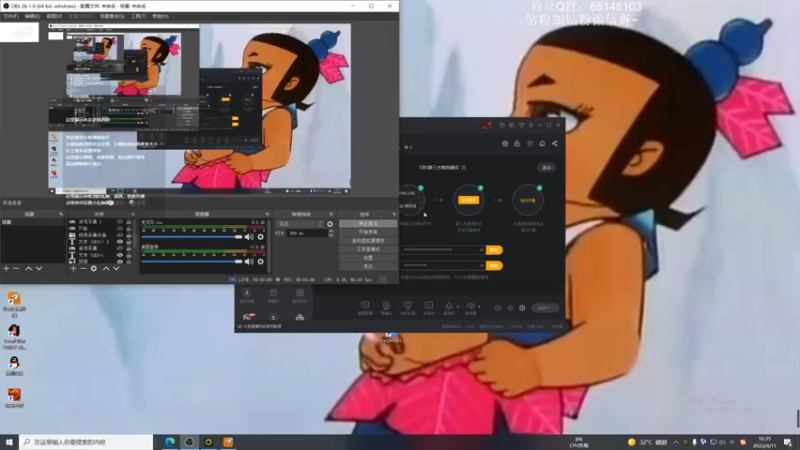This screenshot has height=450, width=800.
Task: Toggle the eye icon of 文本 (GDI+) source
Action: [120, 255]
